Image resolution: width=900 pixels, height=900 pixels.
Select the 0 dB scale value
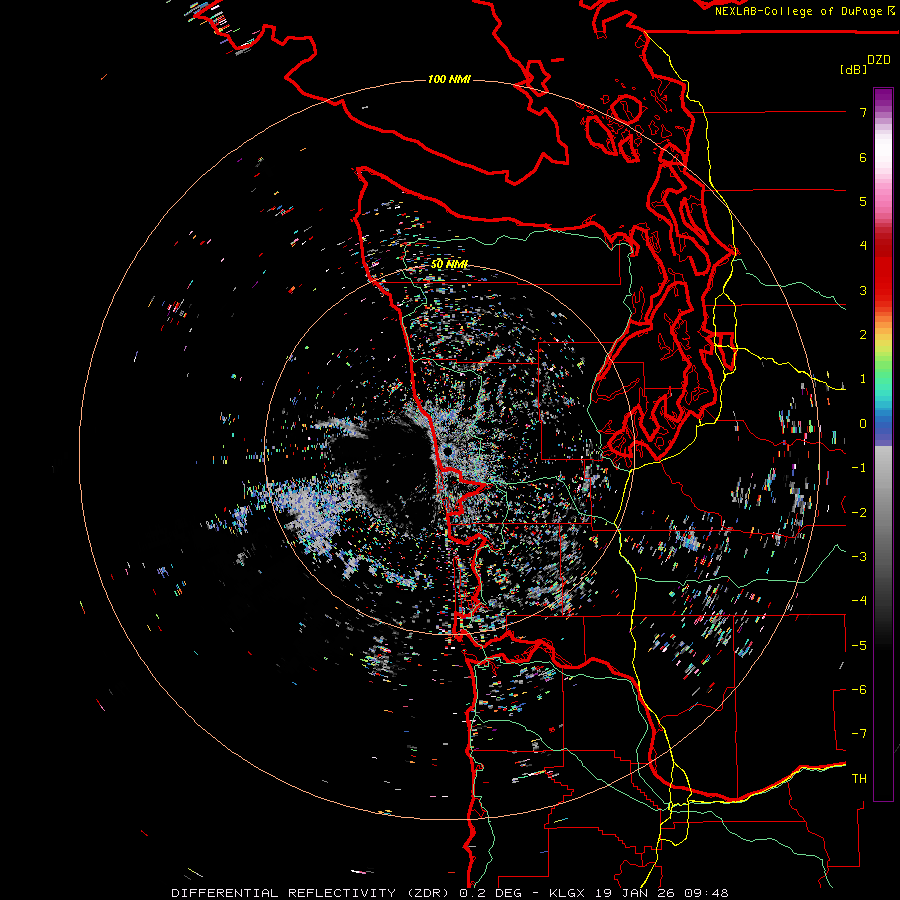tap(863, 424)
